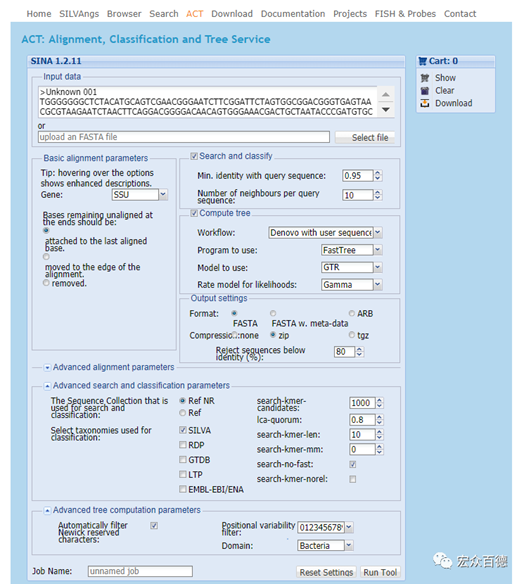Click the Reset Settings button
This screenshot has width=524, height=584.
pyautogui.click(x=326, y=572)
